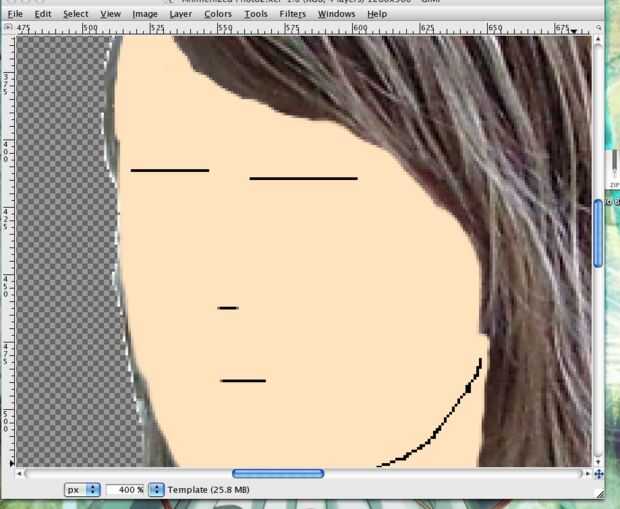620x509 pixels.
Task: Open the Windows menu
Action: click(x=336, y=14)
